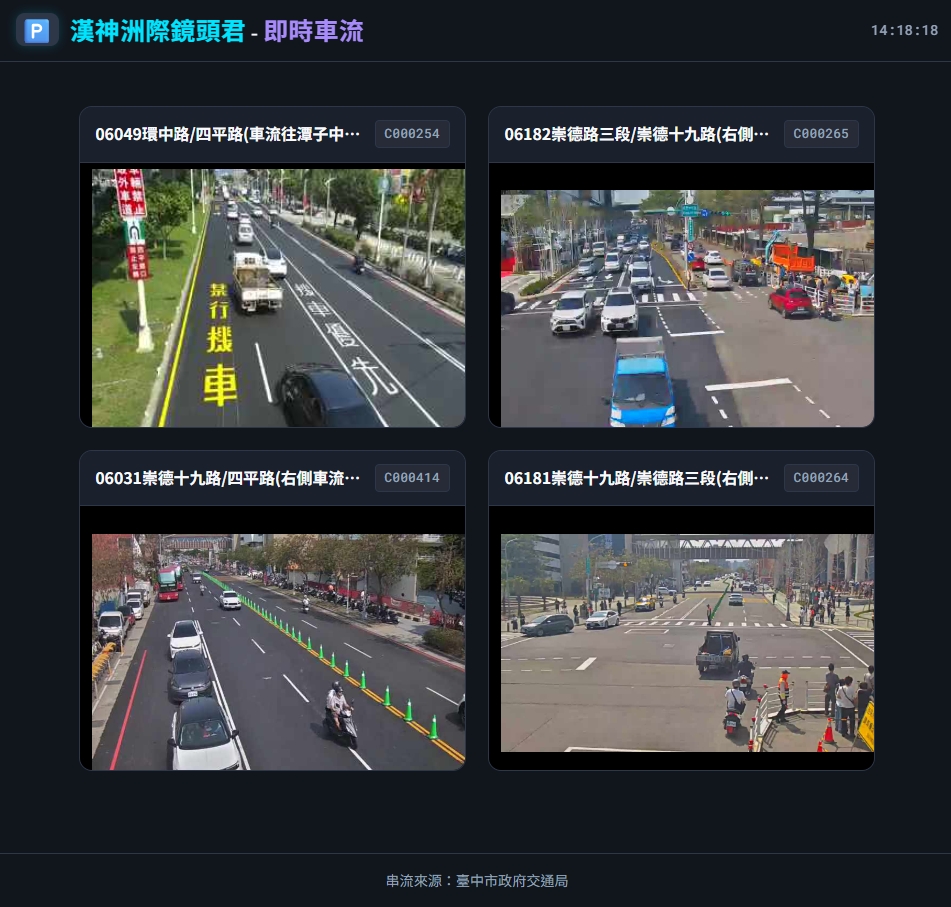
Task: Click the 14:18:18 clock display
Action: coord(904,31)
